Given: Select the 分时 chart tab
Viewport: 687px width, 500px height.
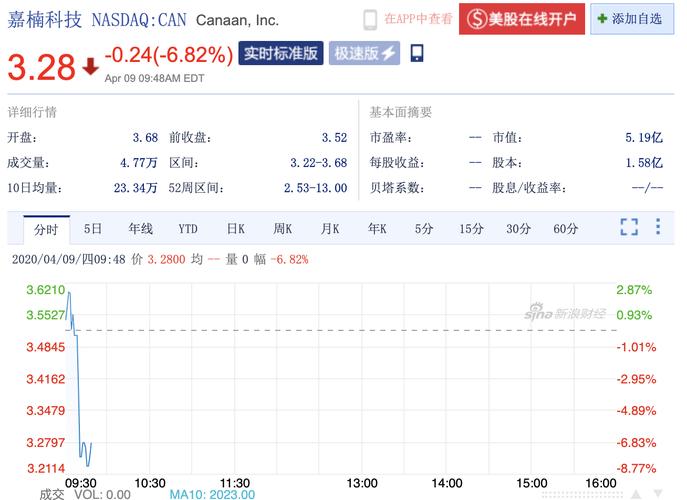Looking at the screenshot, I should point(46,229).
